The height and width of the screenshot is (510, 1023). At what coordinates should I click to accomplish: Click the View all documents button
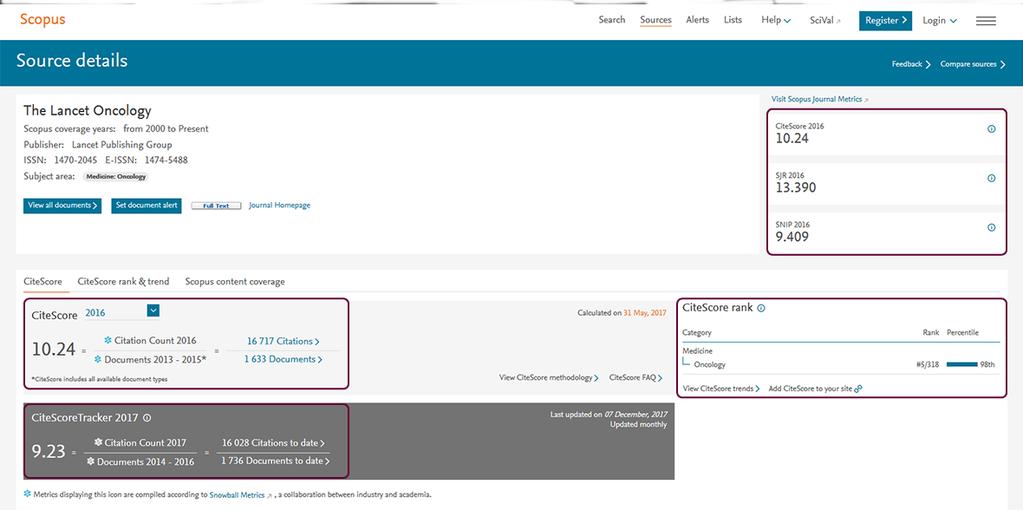pos(63,205)
